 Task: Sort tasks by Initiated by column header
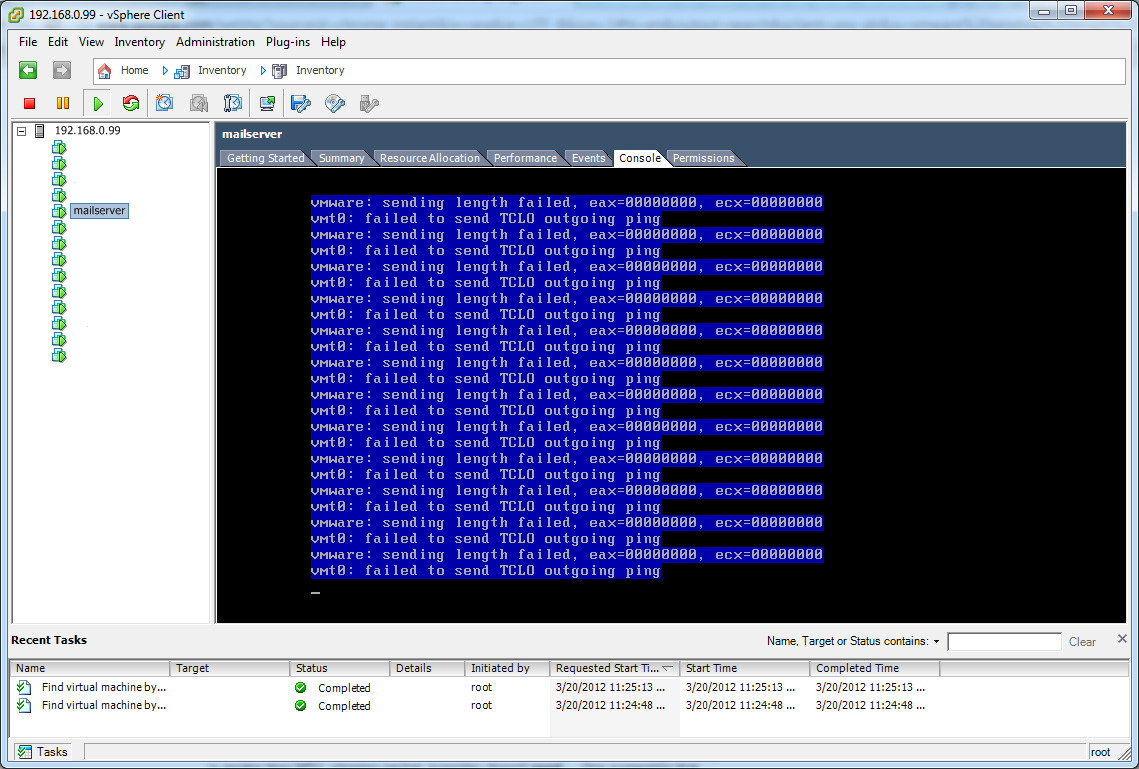click(x=507, y=668)
